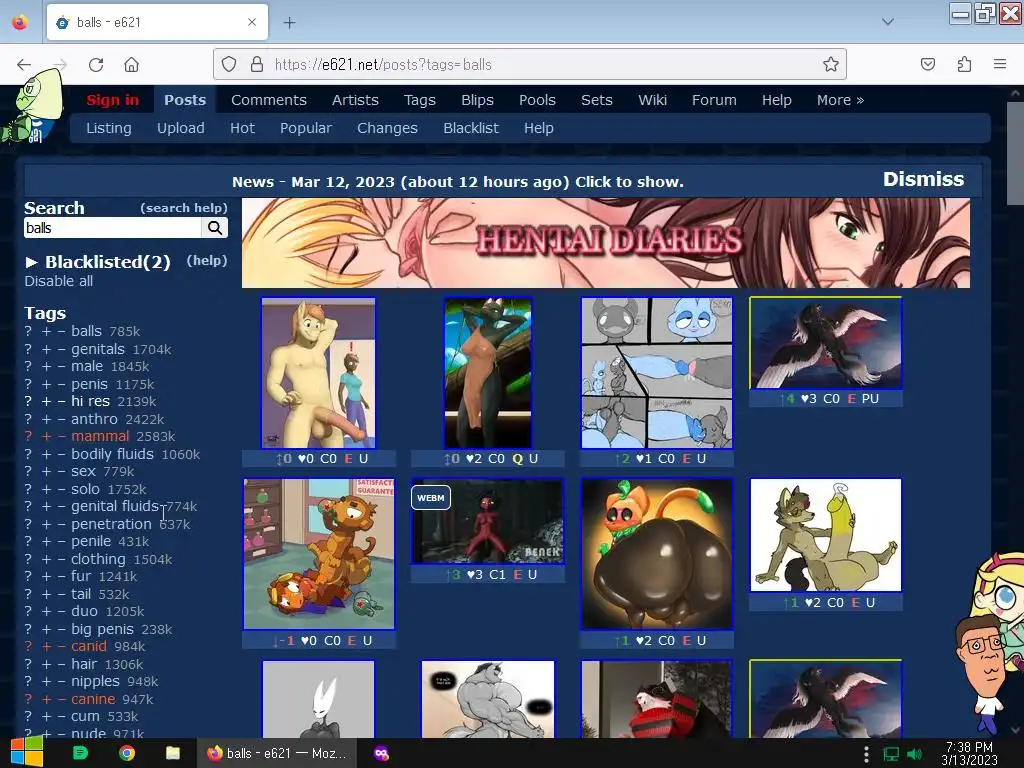Expand the Blacklisted(2) section
Image resolution: width=1024 pixels, height=768 pixels.
97,262
